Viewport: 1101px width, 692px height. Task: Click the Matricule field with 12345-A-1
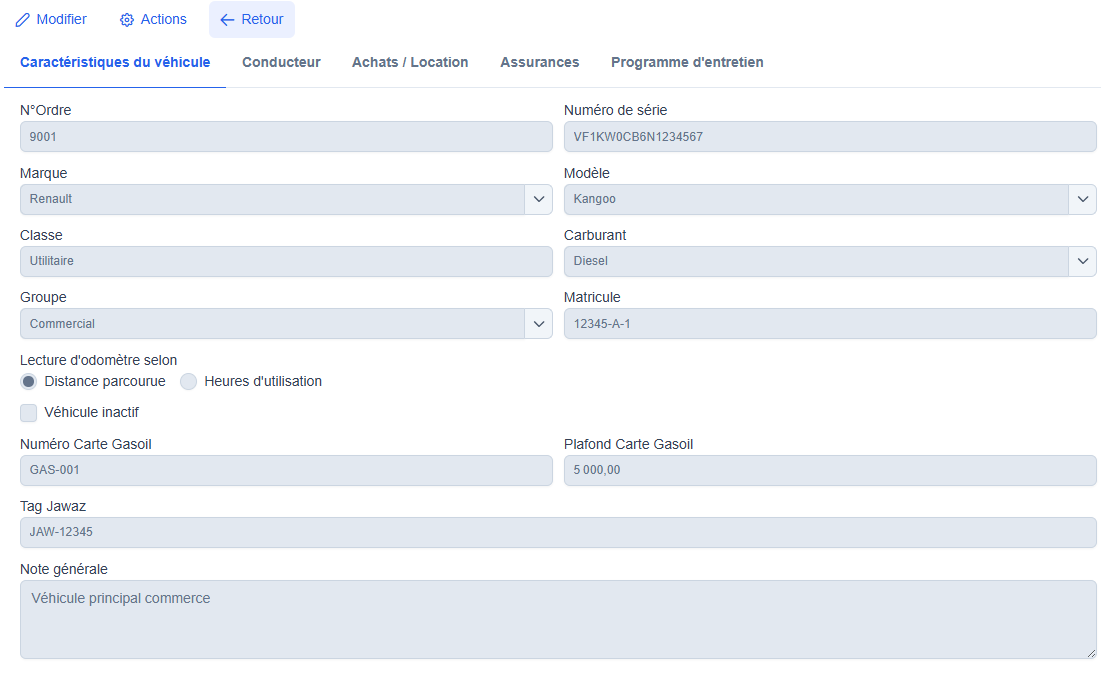[x=830, y=323]
